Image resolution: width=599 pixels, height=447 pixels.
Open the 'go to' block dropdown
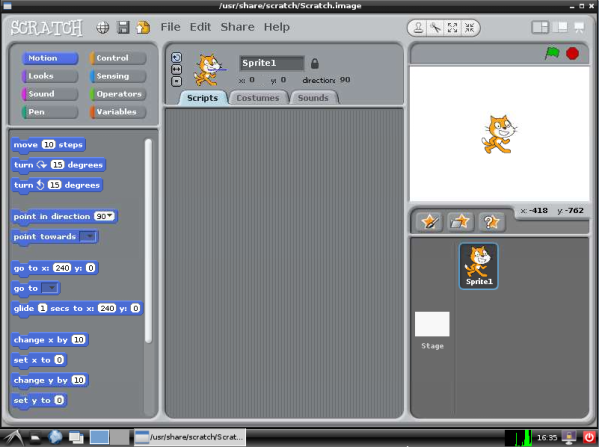(x=51, y=288)
